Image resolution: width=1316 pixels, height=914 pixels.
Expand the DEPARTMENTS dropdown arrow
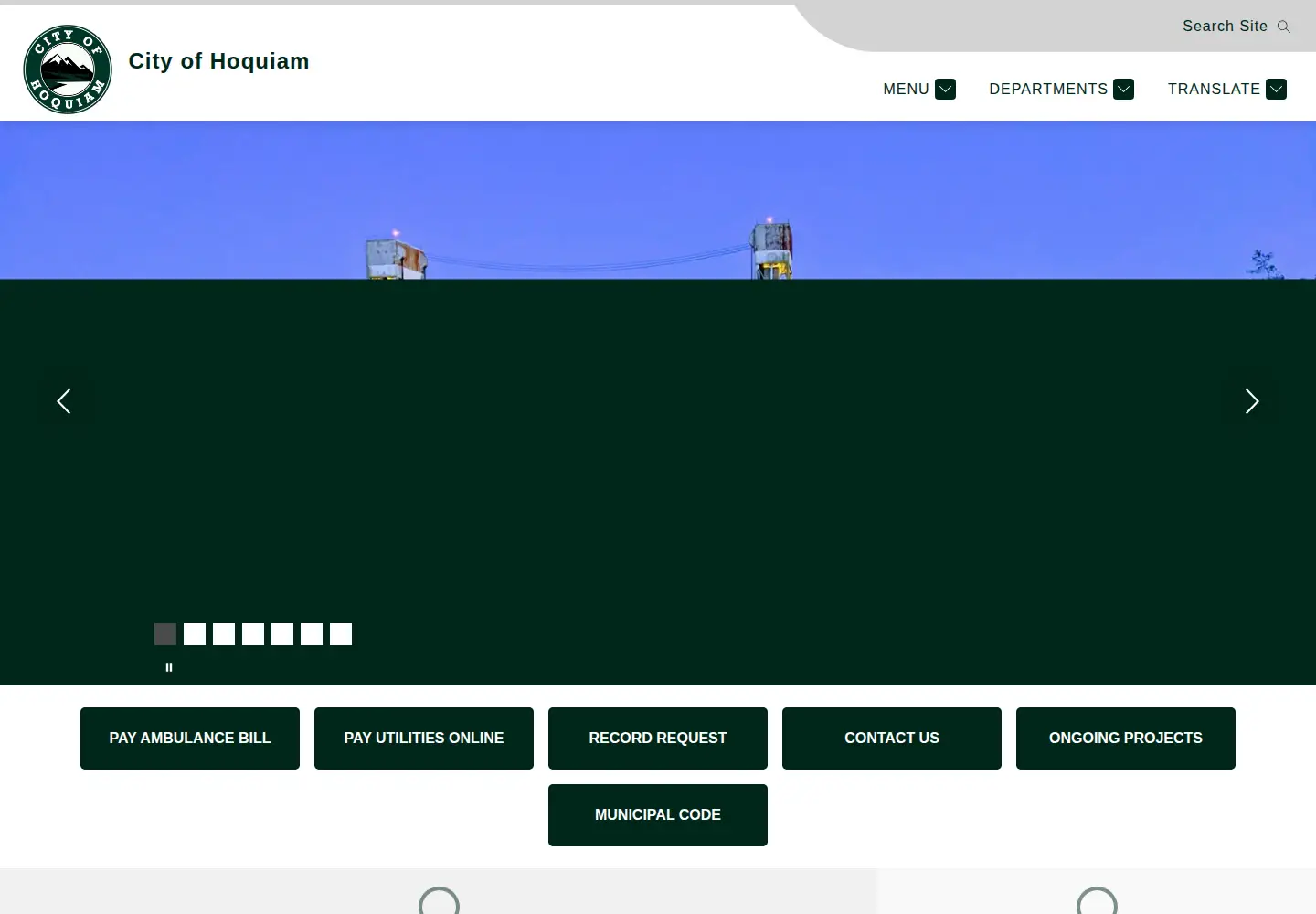click(1124, 89)
